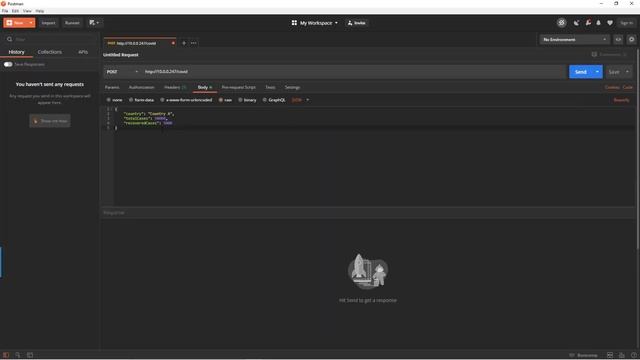Click the Invite button

[356, 23]
